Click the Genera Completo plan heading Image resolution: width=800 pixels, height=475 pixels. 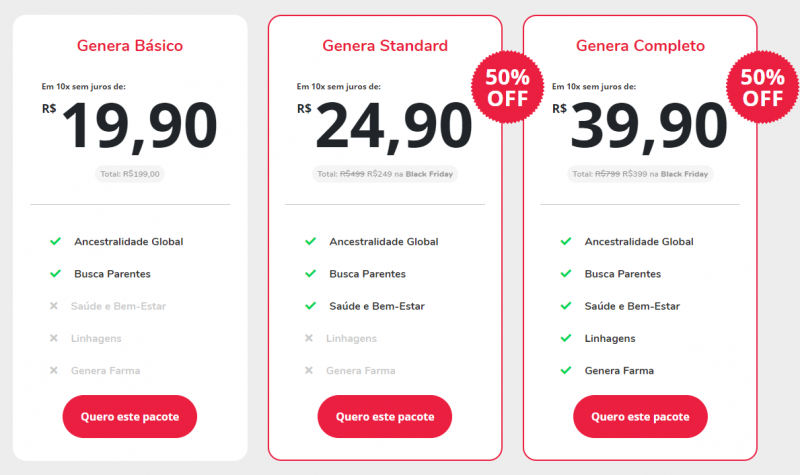click(640, 45)
